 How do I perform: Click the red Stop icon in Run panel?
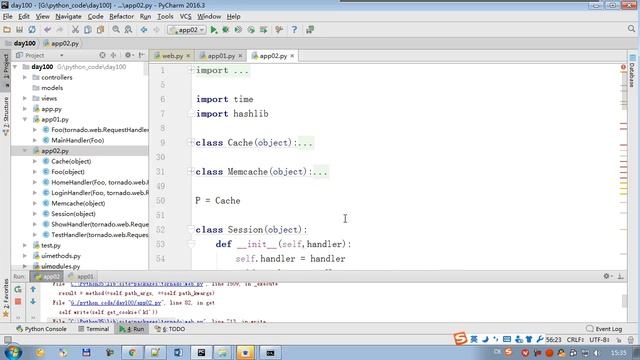tap(18, 302)
